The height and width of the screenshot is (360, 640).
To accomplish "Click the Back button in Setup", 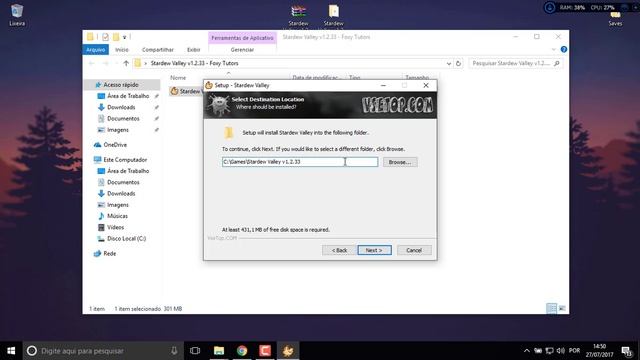I will click(x=339, y=250).
